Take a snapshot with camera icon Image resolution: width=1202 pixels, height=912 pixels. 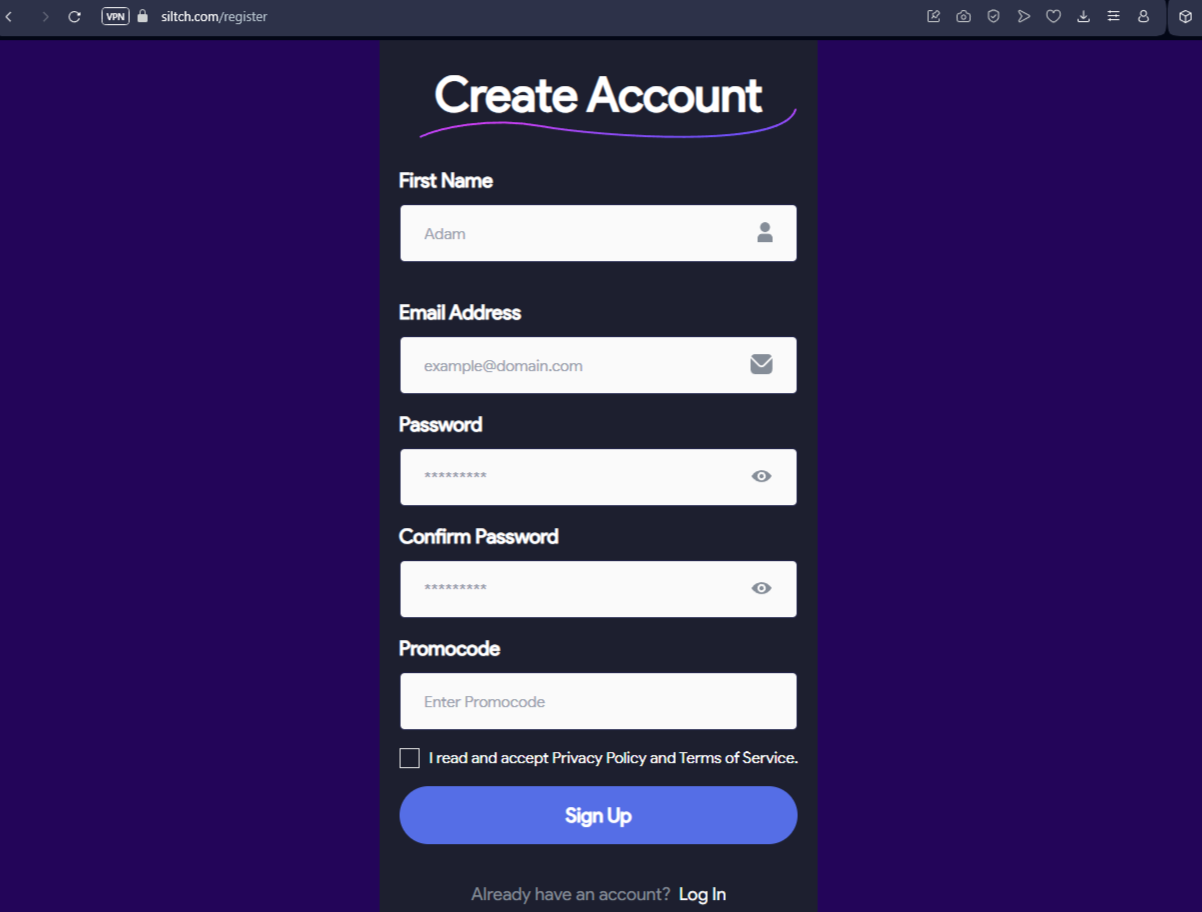coord(963,16)
